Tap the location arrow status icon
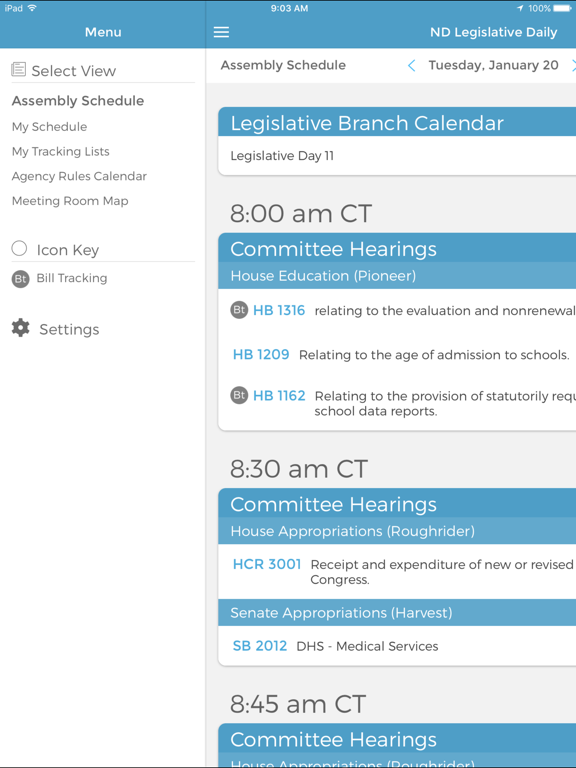 [520, 8]
